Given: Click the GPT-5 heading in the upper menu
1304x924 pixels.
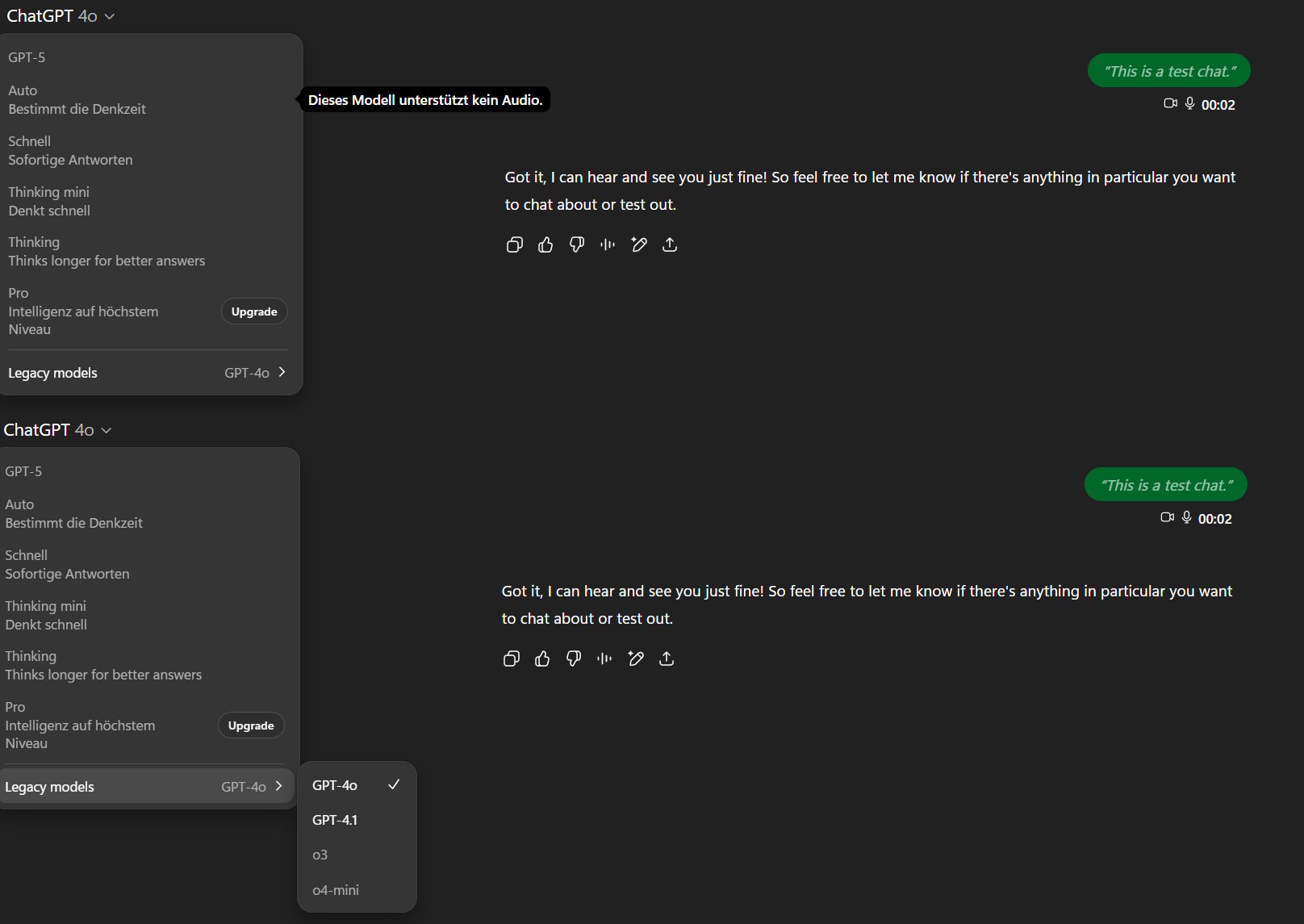Looking at the screenshot, I should point(27,57).
